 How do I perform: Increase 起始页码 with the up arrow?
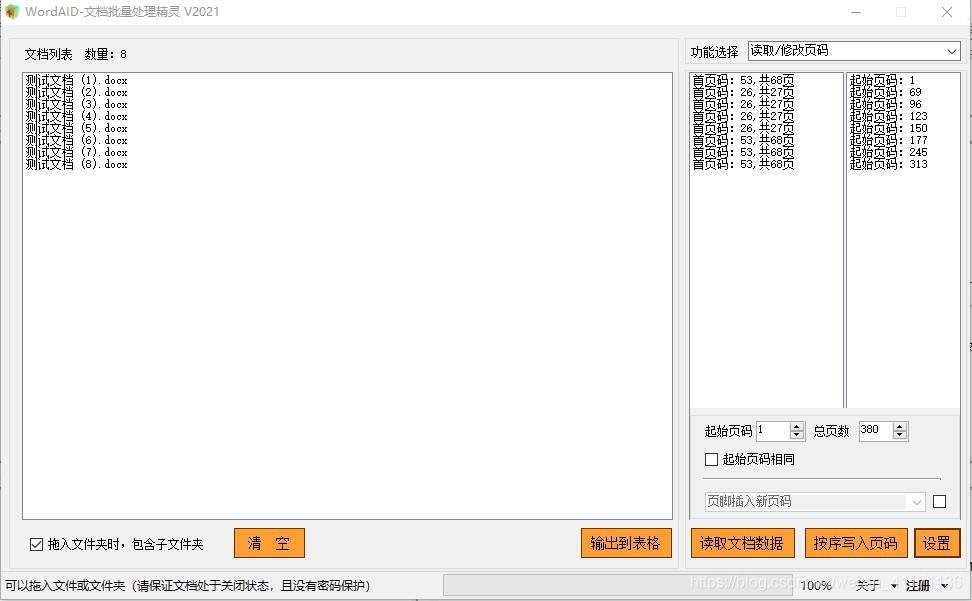[x=797, y=426]
